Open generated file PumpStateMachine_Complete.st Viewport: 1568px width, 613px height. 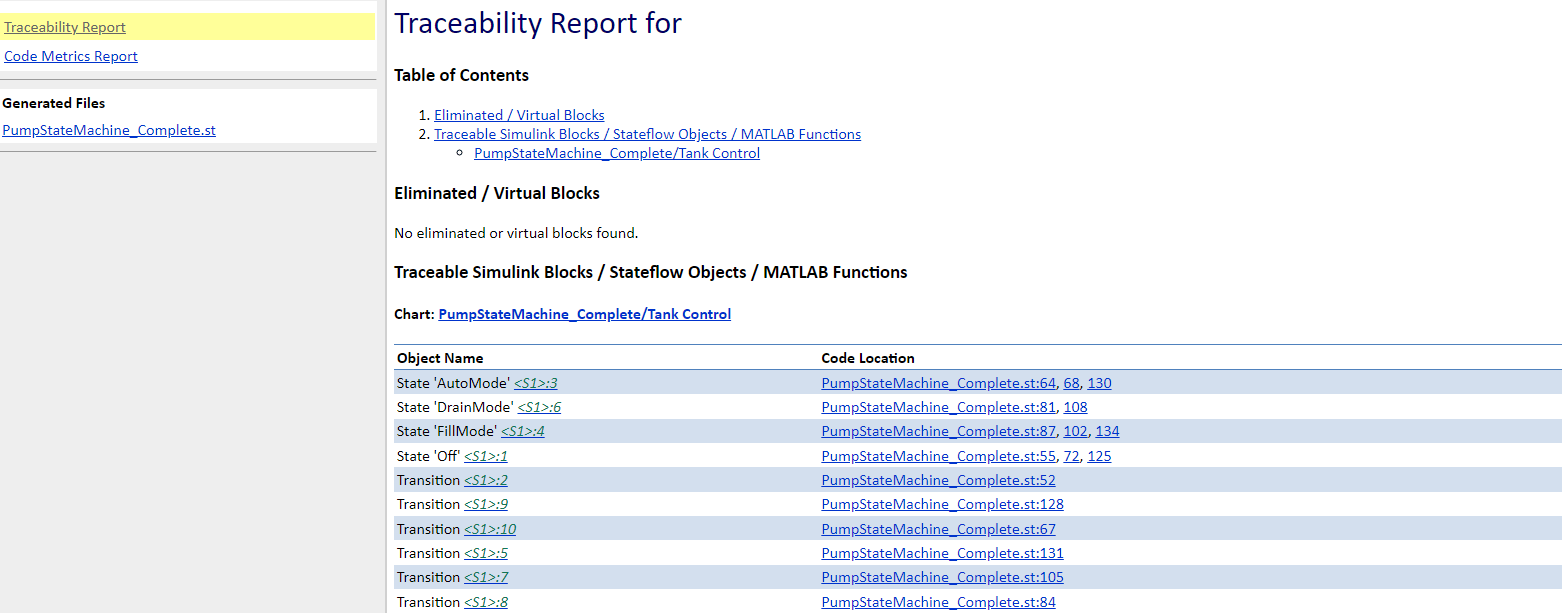pos(109,130)
